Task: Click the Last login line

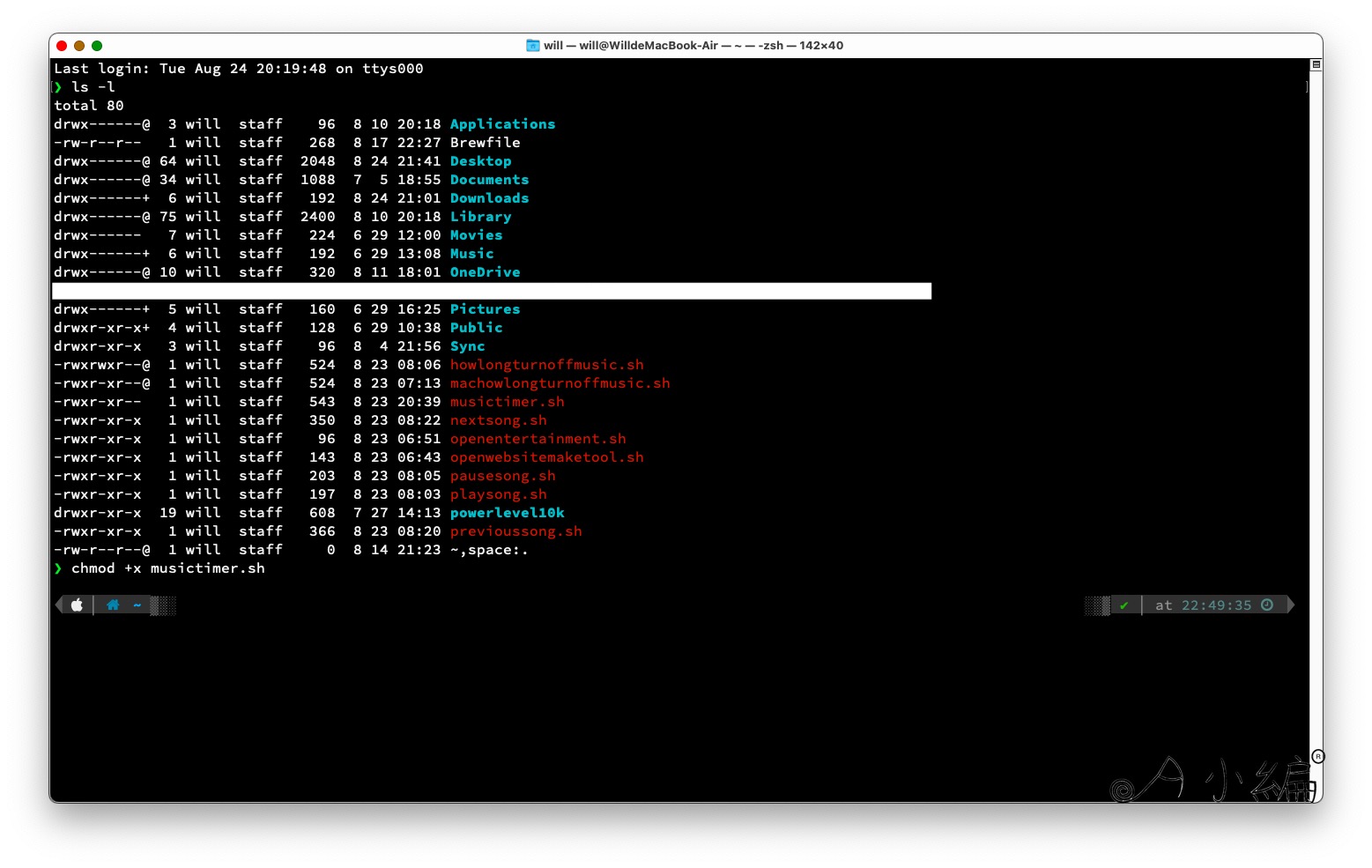Action: [x=238, y=69]
